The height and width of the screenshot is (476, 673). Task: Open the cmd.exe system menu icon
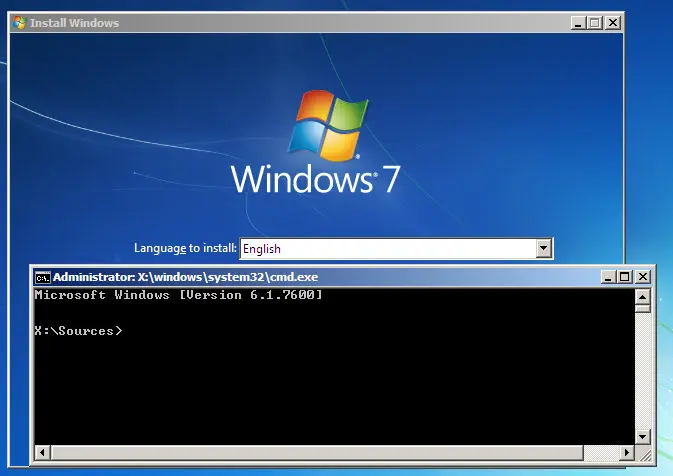pos(42,276)
